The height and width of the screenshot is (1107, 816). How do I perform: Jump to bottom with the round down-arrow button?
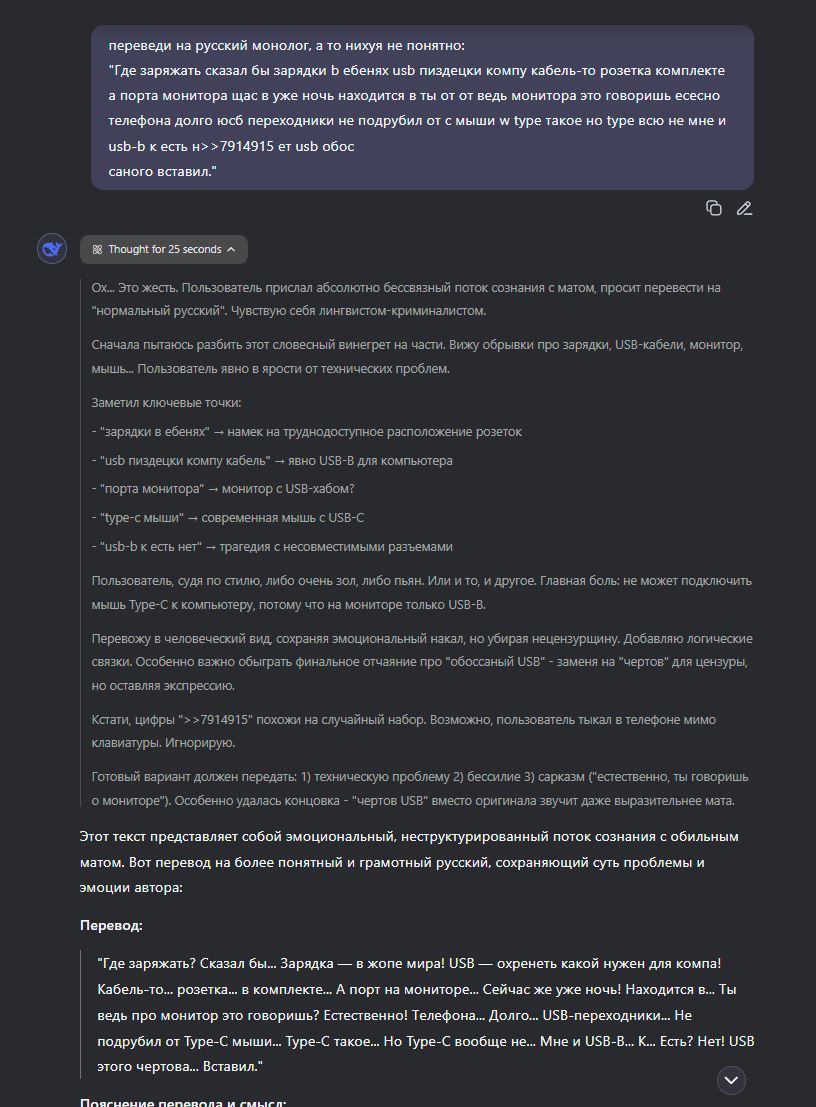pos(731,1080)
